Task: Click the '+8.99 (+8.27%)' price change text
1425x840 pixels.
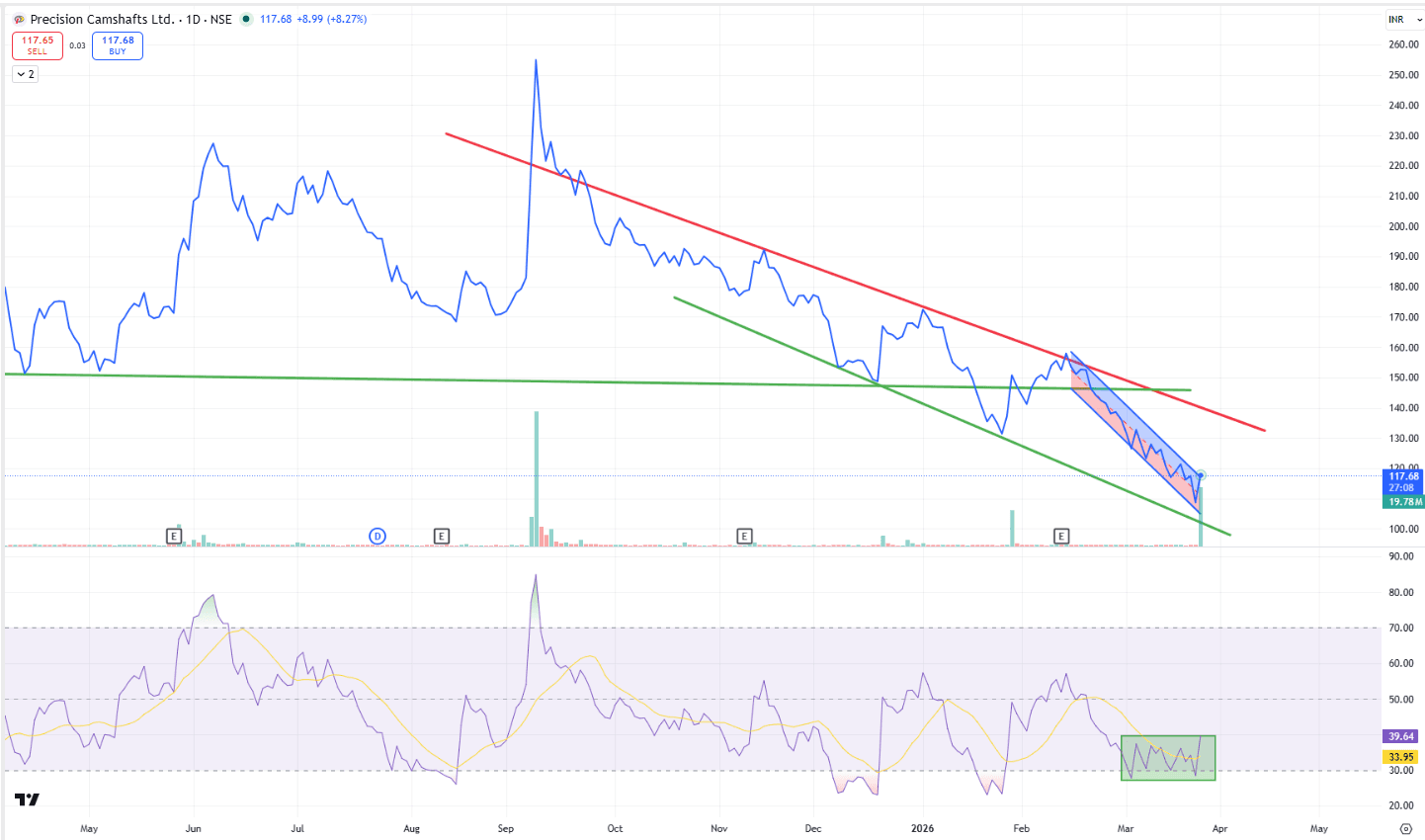Action: click(x=331, y=19)
